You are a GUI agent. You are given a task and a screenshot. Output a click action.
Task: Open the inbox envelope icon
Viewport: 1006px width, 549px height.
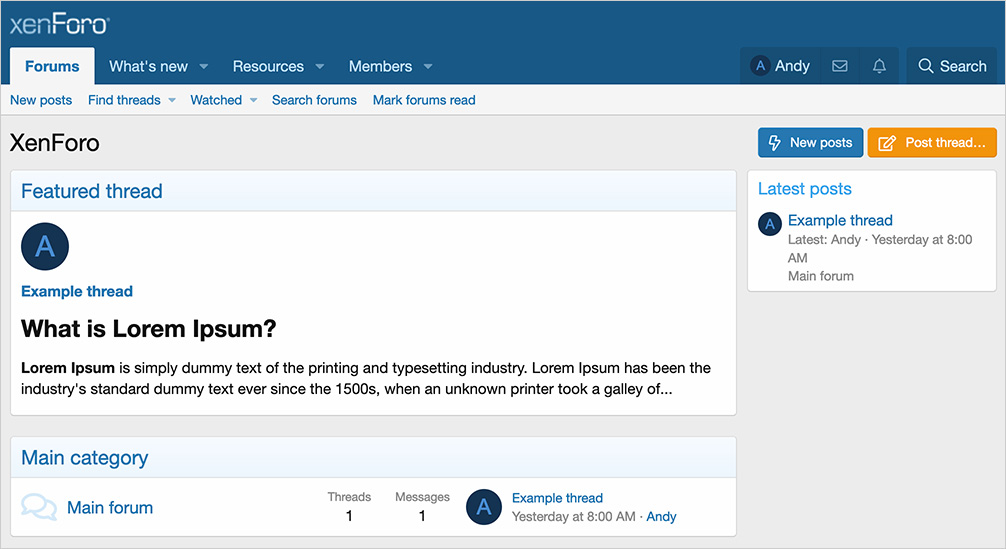coord(839,66)
